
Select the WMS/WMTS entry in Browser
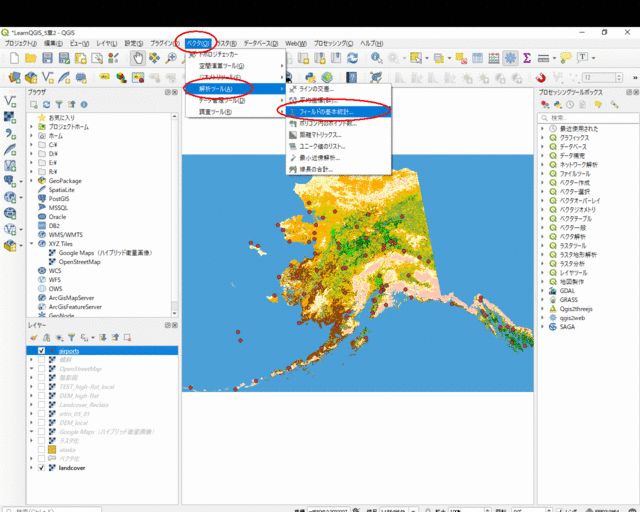pyautogui.click(x=66, y=235)
